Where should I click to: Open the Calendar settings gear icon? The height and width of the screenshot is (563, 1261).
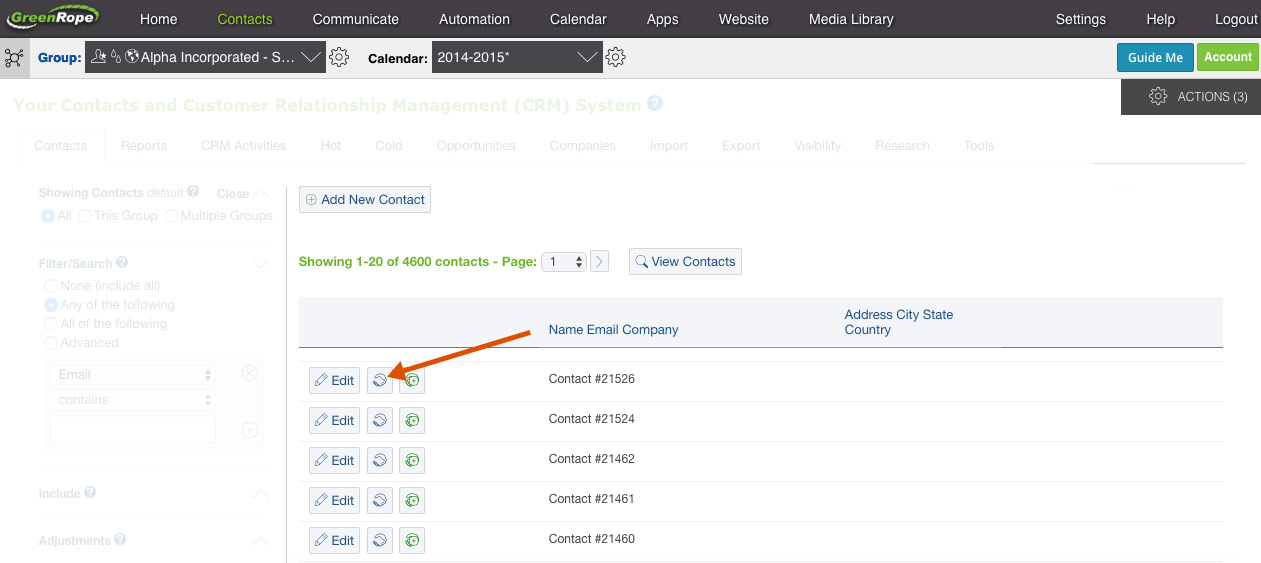[x=616, y=58]
